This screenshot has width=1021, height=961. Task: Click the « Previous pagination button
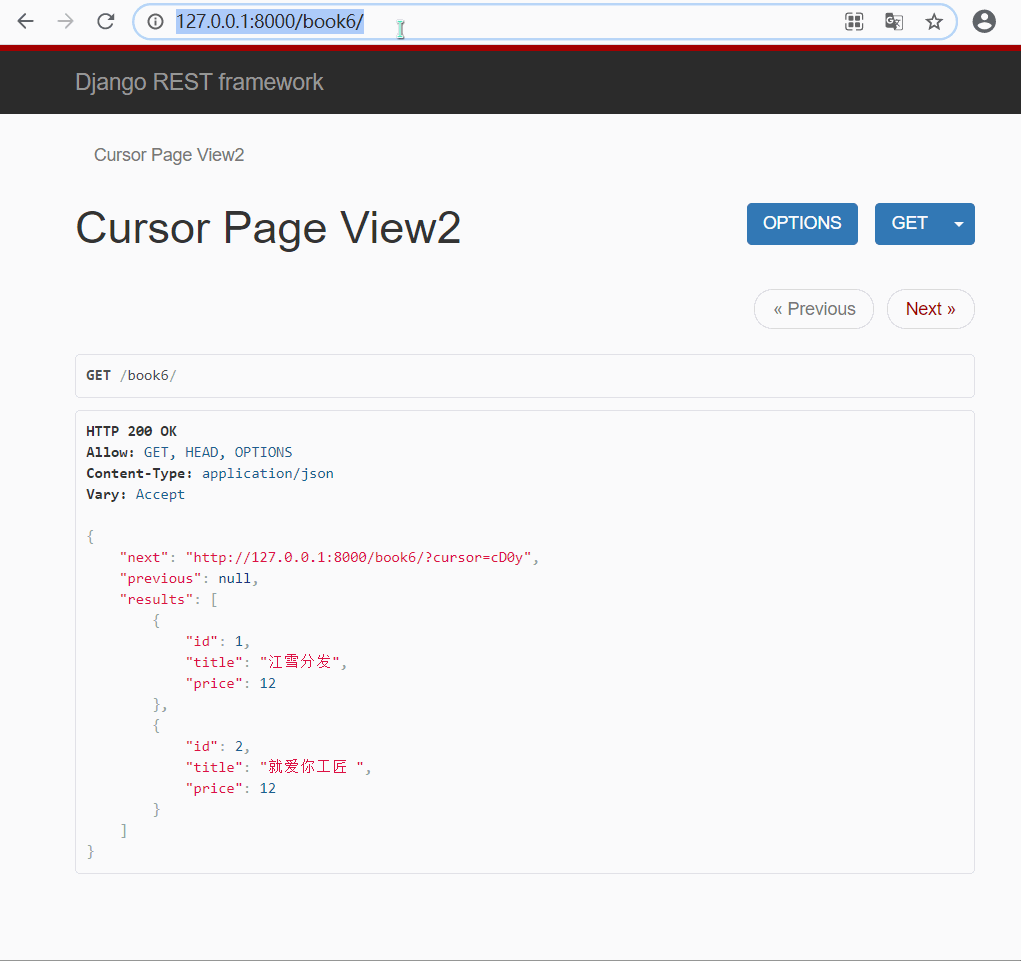point(813,309)
